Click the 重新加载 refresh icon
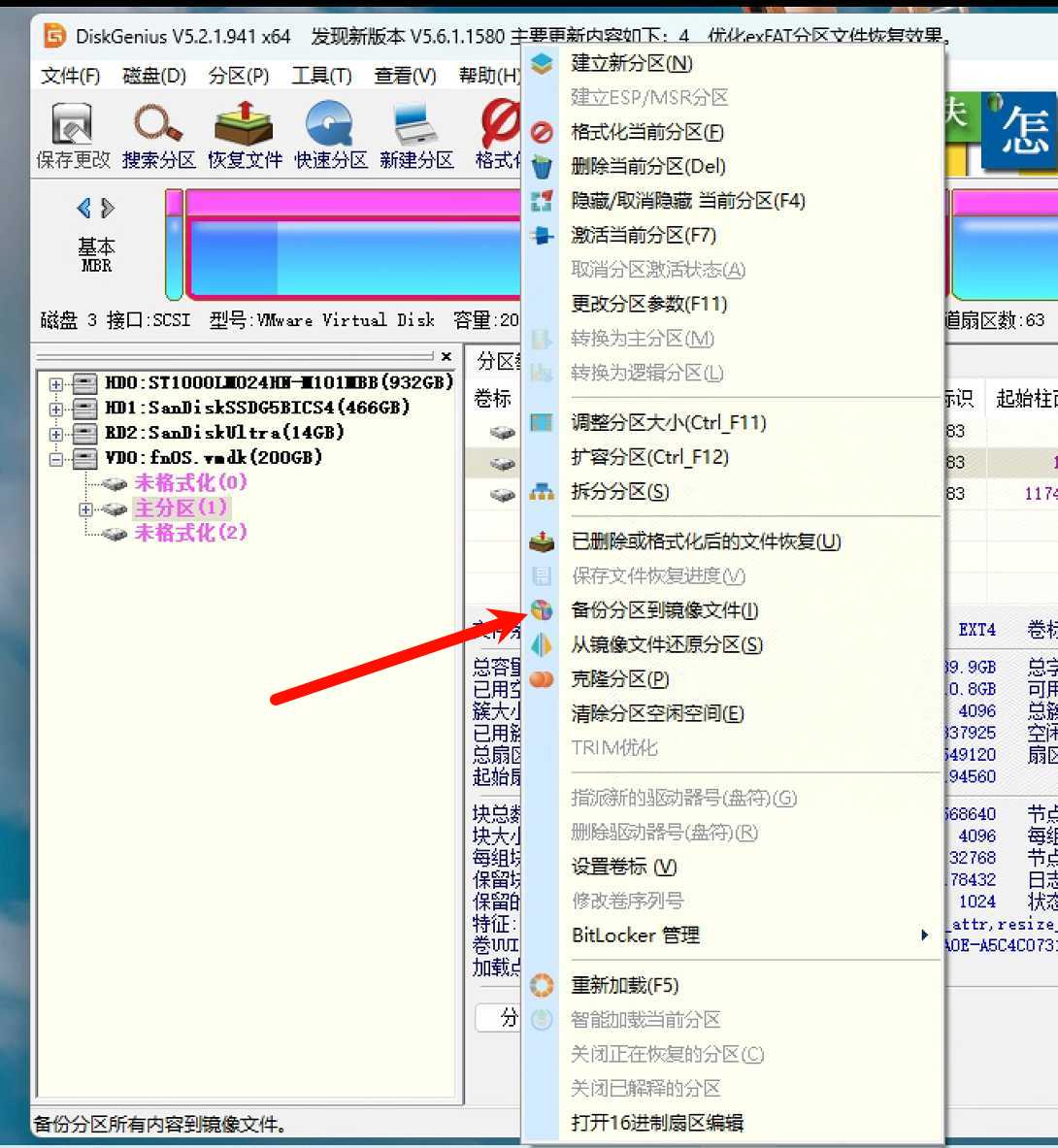1058x1148 pixels. pyautogui.click(x=542, y=986)
